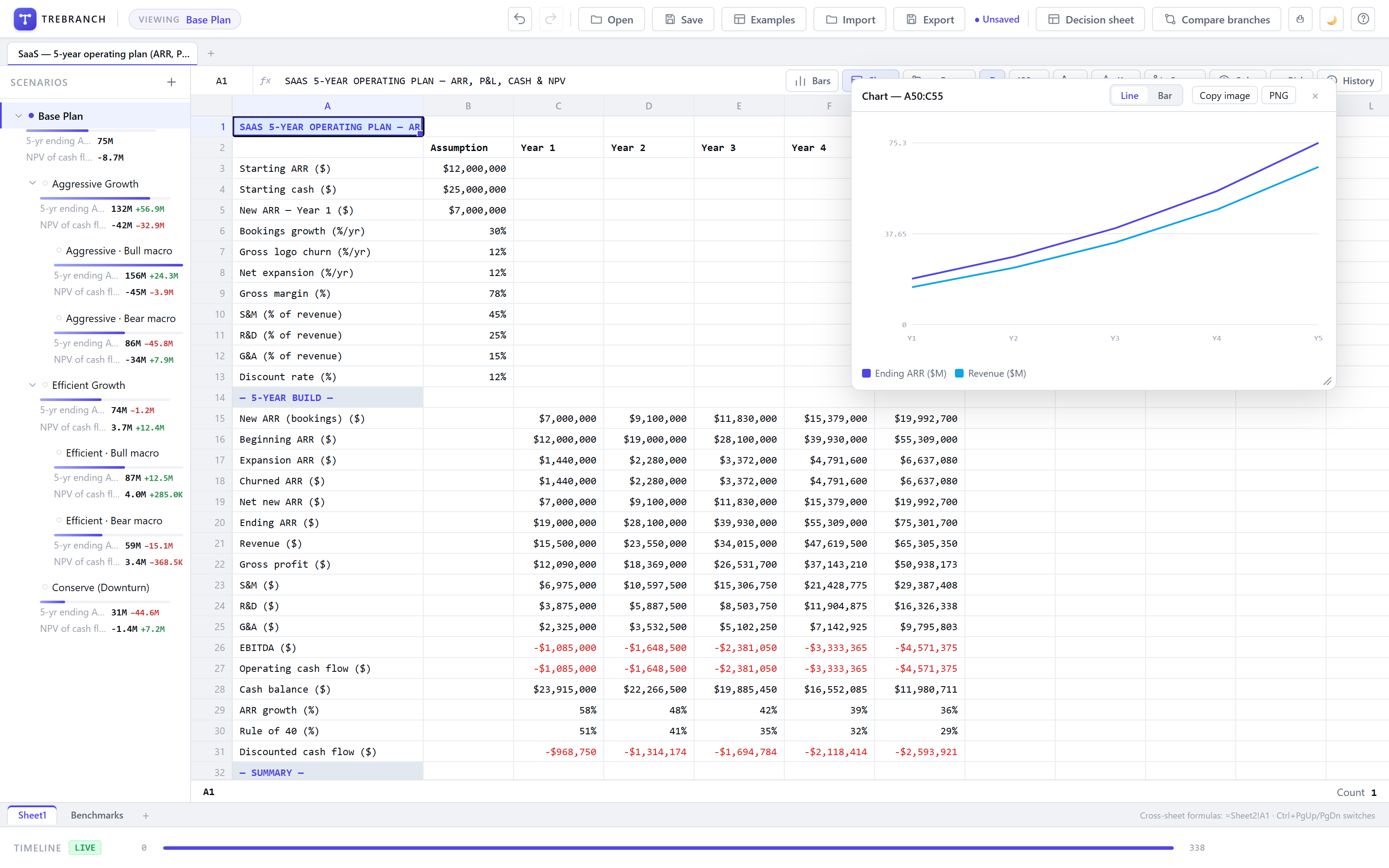Select the Base Plan scenario dot
Viewport: 1389px width, 868px height.
coord(31,116)
